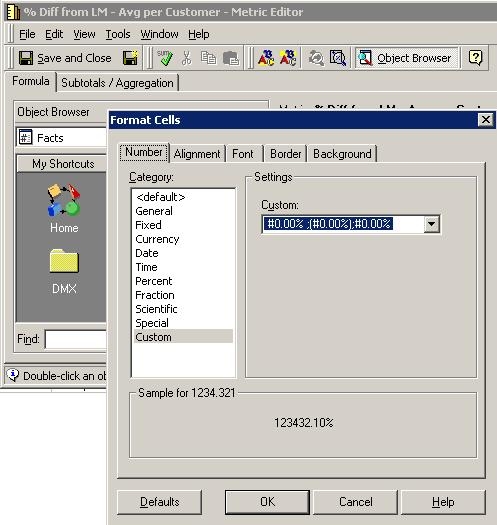Image resolution: width=497 pixels, height=525 pixels.
Task: Switch to the Background tab
Action: pos(342,154)
